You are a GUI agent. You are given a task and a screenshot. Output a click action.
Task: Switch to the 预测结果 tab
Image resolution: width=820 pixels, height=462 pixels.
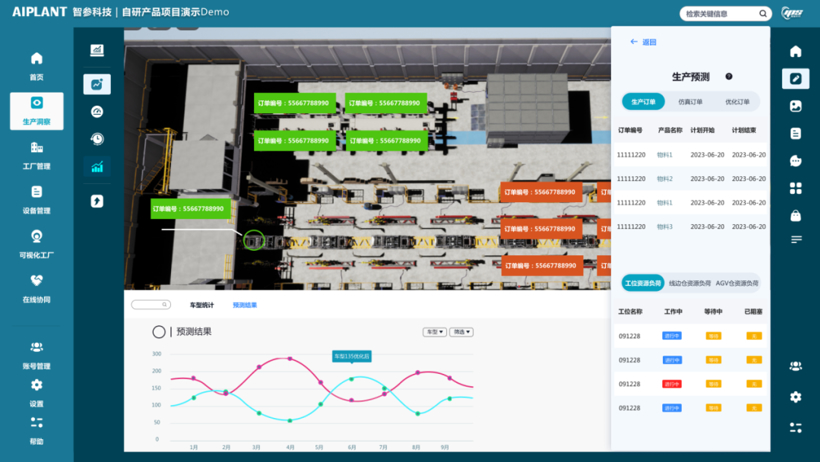point(245,305)
